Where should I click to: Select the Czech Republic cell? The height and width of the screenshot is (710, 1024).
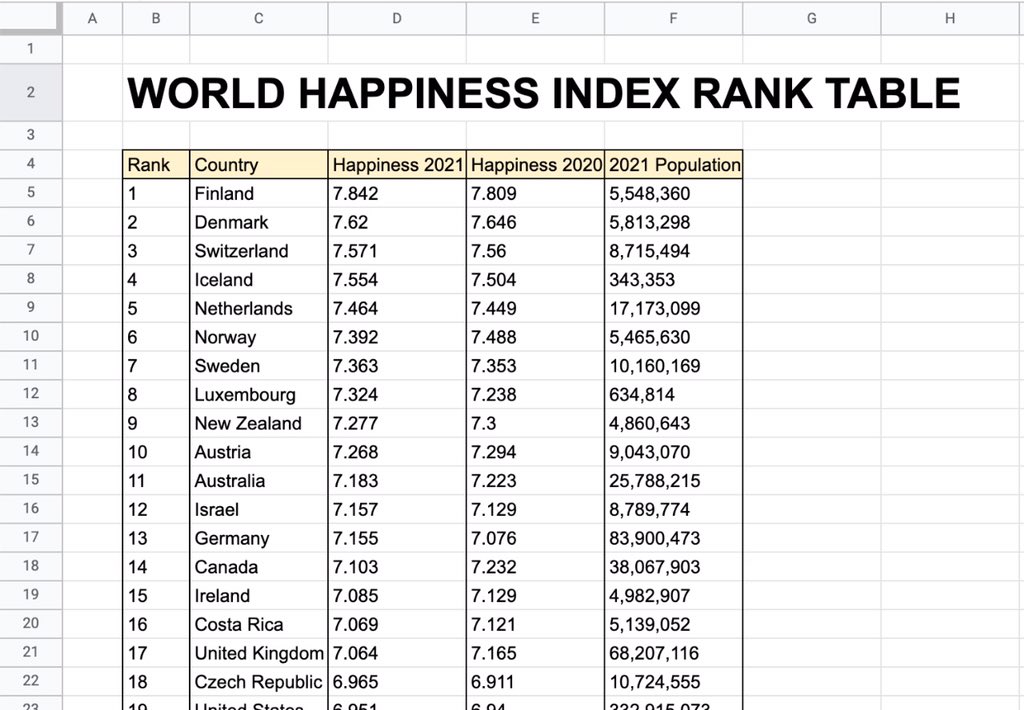tap(259, 682)
